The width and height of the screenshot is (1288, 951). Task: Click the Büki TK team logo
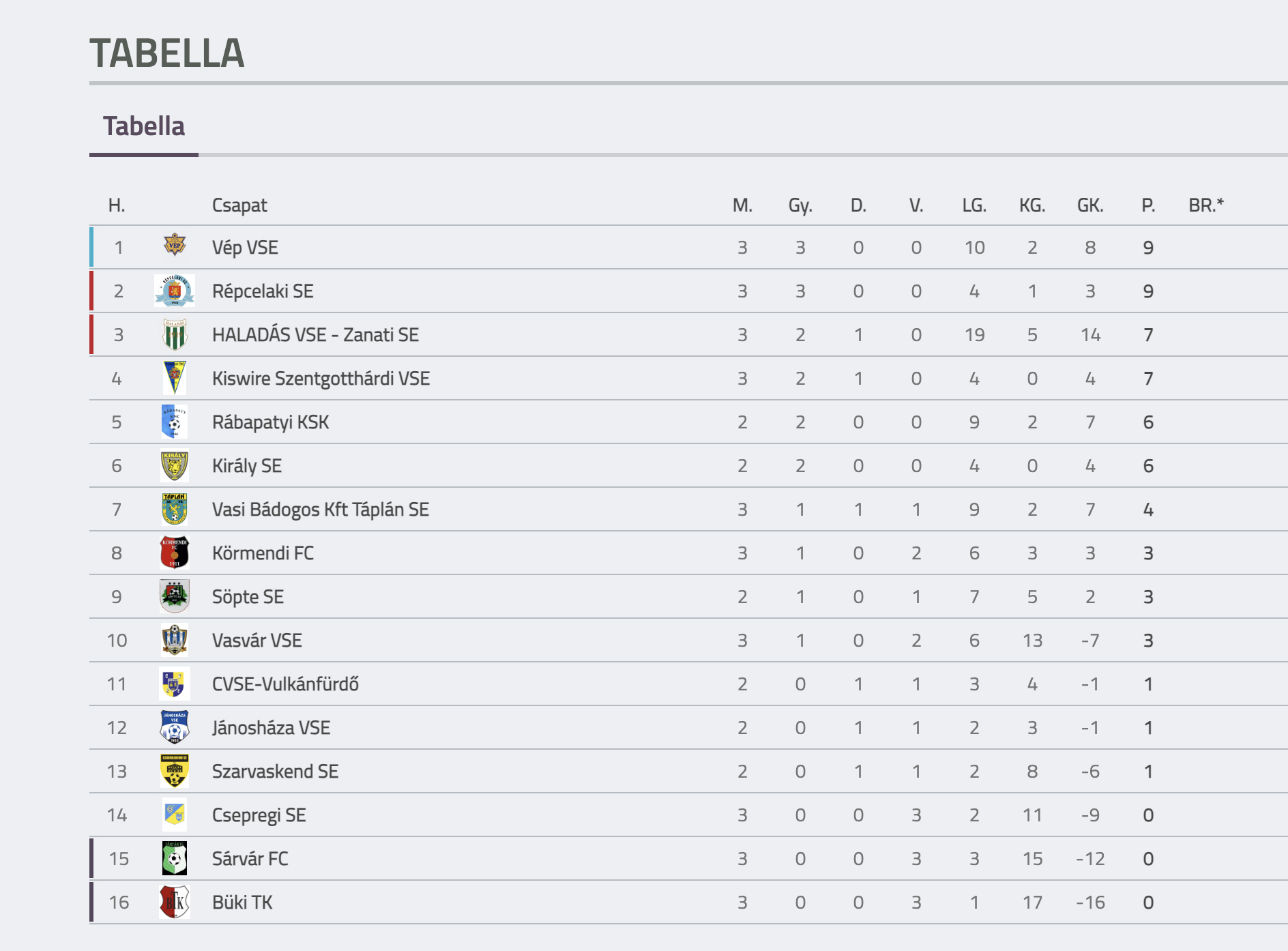[x=175, y=902]
